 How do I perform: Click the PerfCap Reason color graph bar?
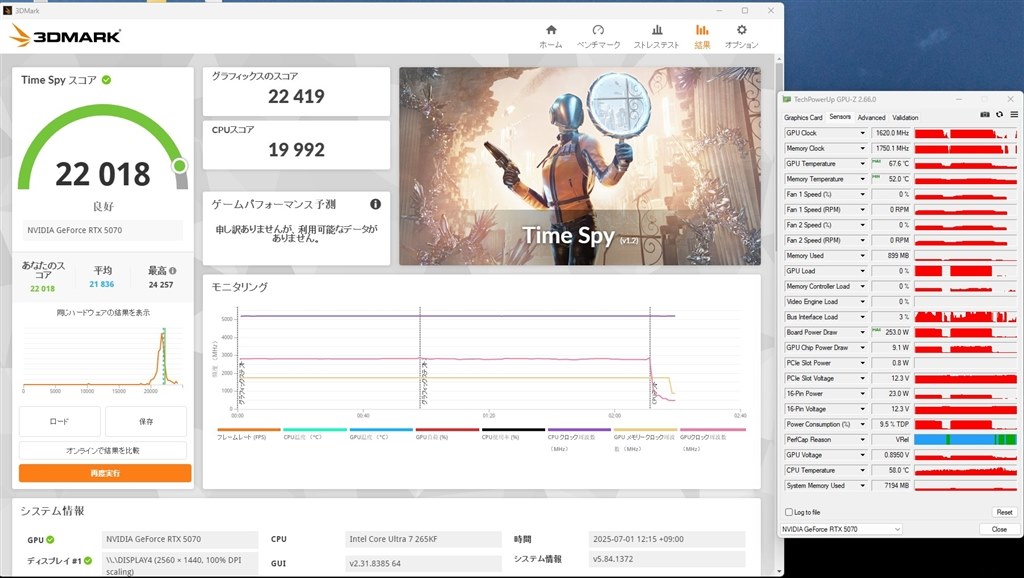(x=965, y=440)
